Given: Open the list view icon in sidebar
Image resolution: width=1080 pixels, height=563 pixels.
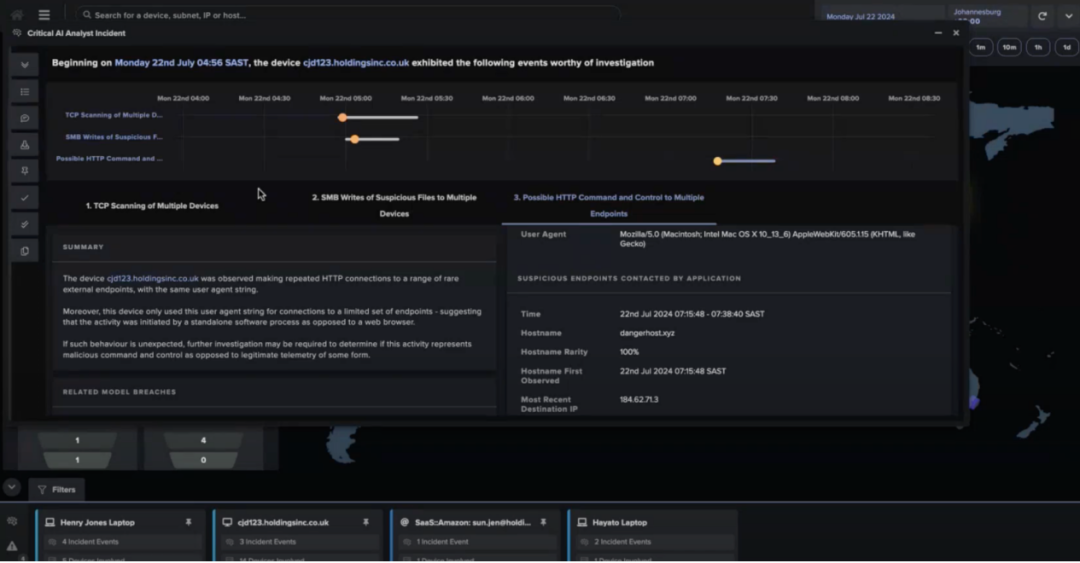Looking at the screenshot, I should 25,92.
